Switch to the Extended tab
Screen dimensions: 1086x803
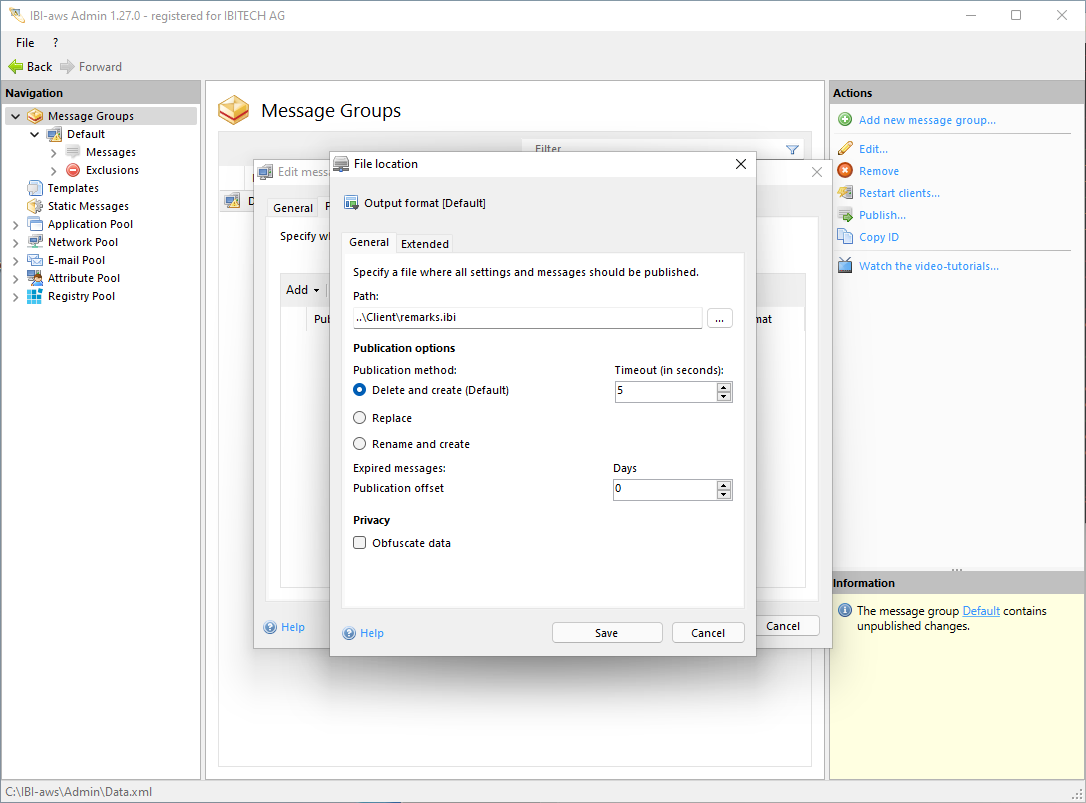pos(424,243)
